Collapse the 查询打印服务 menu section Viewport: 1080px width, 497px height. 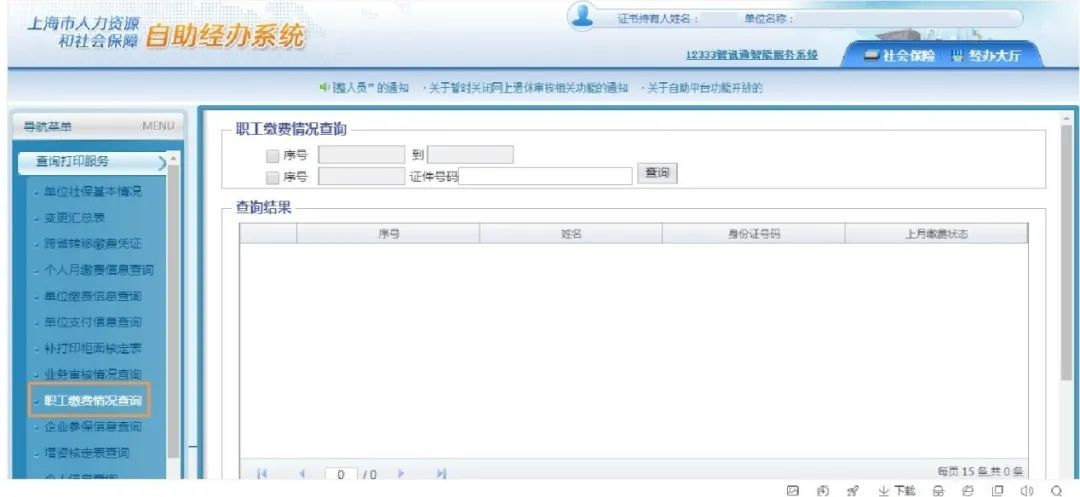coord(92,162)
